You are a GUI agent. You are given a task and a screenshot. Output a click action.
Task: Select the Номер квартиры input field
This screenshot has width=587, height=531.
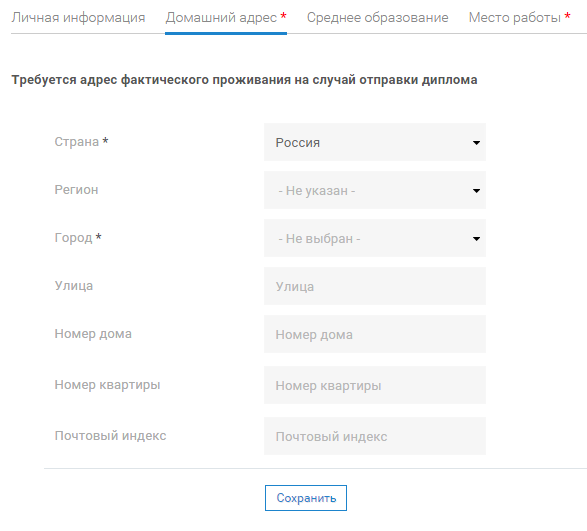pos(375,385)
